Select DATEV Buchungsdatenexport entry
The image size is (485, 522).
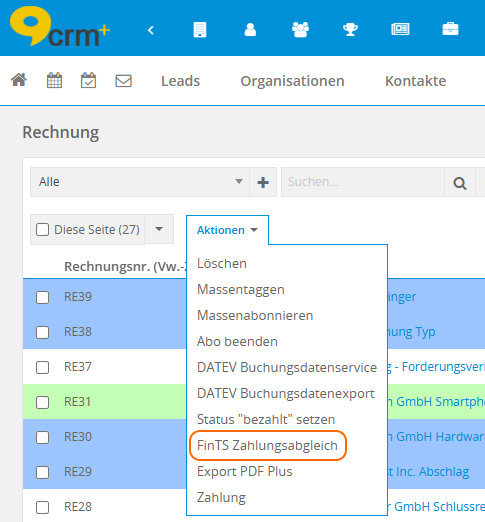286,393
